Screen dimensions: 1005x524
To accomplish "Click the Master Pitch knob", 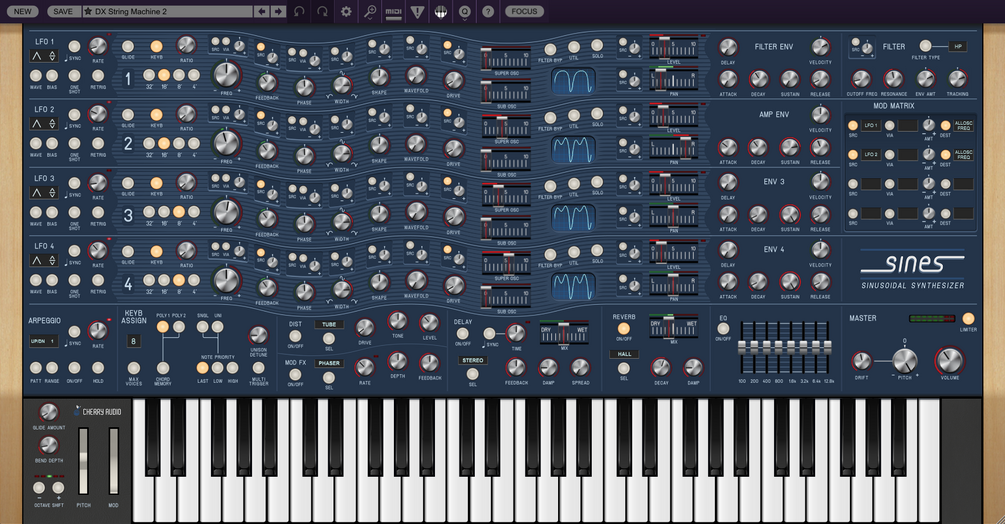I will (x=904, y=361).
